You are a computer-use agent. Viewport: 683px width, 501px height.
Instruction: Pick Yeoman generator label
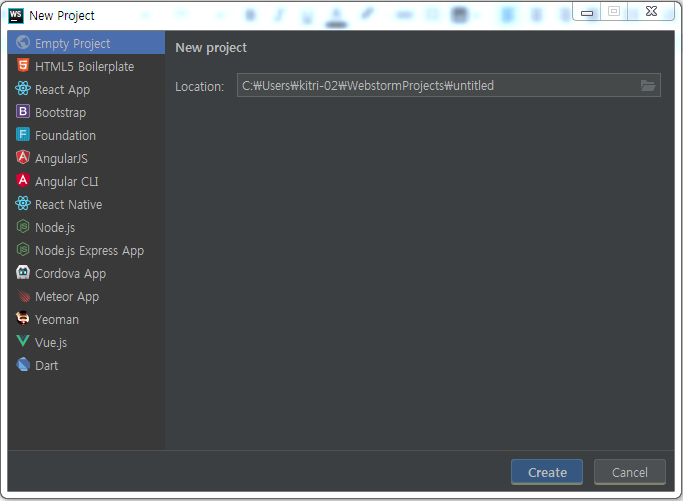click(57, 320)
